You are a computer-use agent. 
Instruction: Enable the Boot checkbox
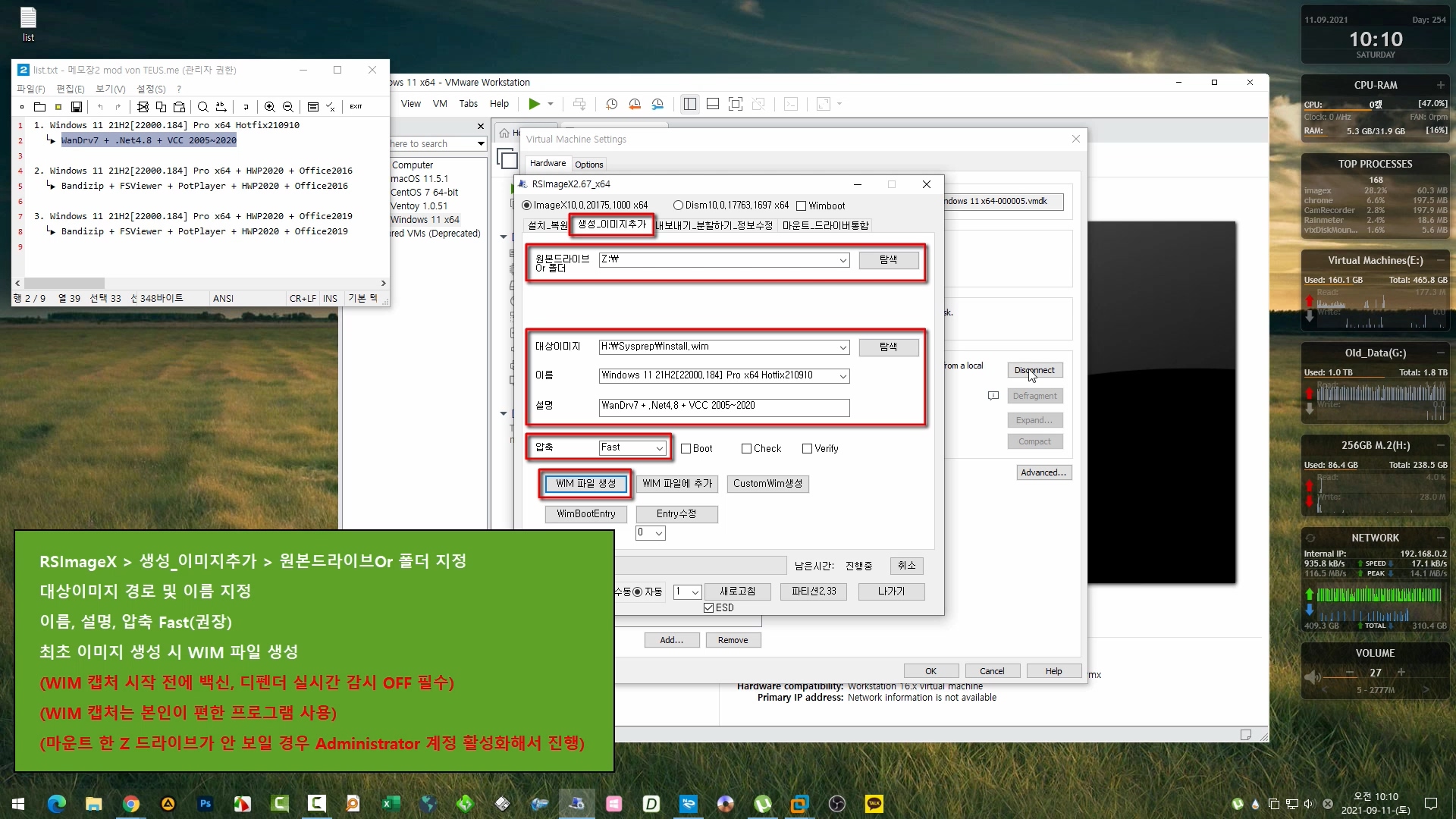click(686, 449)
